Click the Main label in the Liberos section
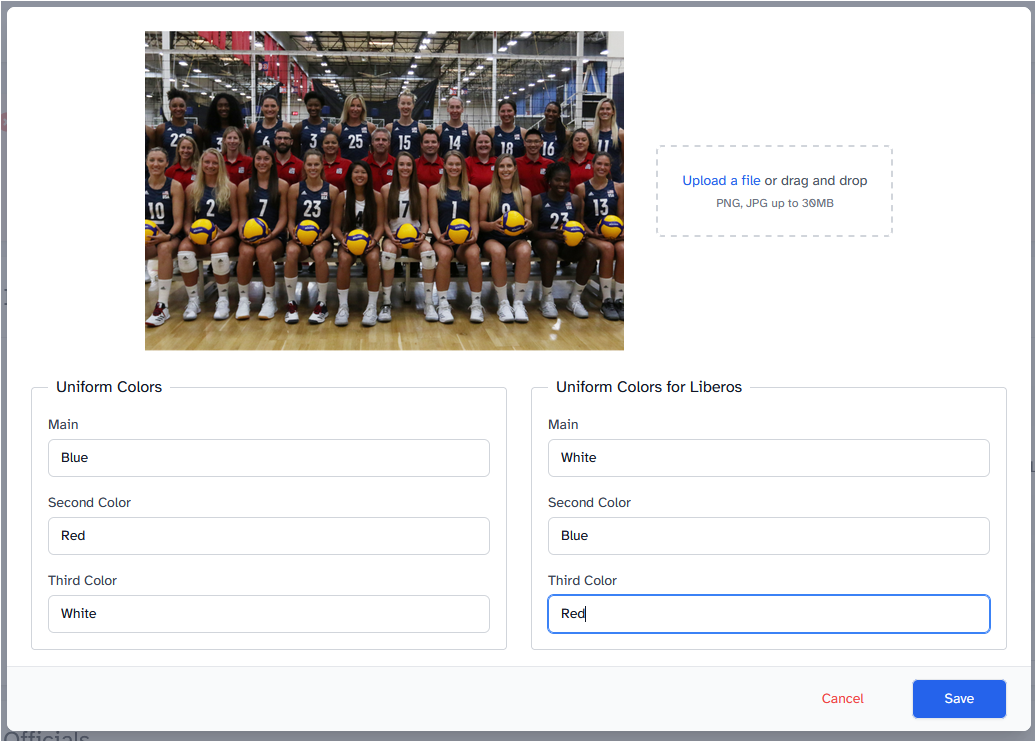 coord(563,425)
